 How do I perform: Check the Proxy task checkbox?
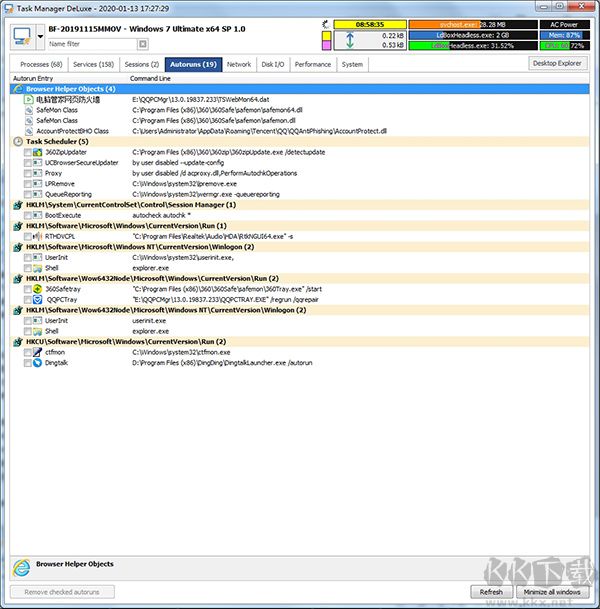[28, 173]
